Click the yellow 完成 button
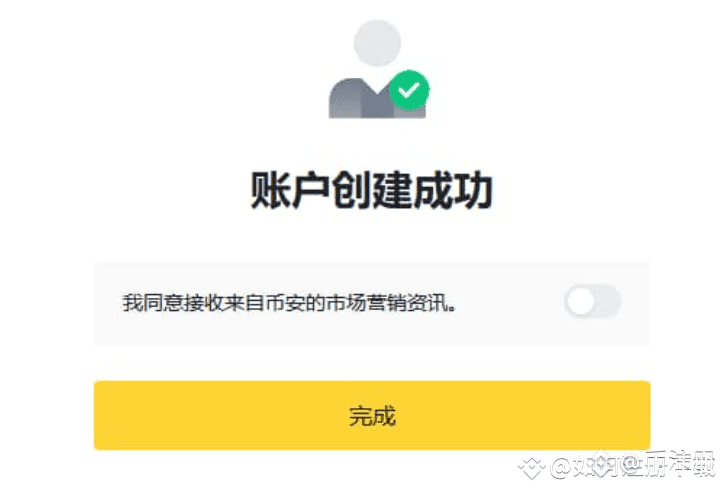The image size is (724, 489). pyautogui.click(x=372, y=415)
